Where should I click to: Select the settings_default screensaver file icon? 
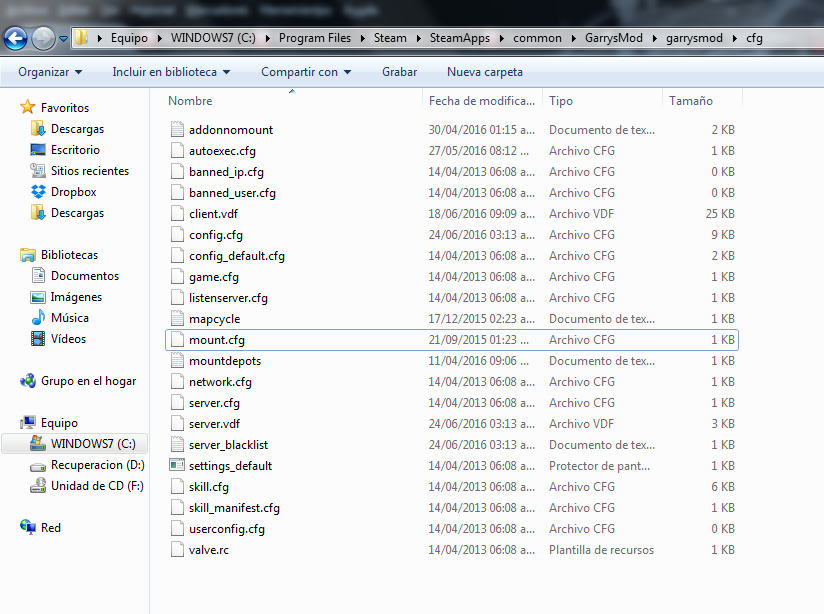point(177,465)
